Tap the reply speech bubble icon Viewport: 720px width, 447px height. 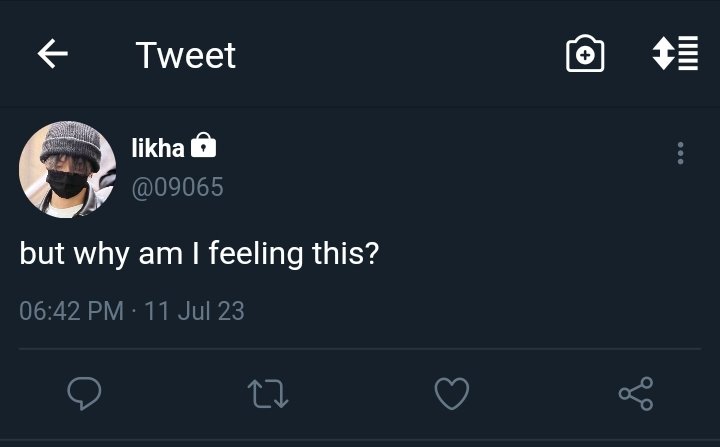pyautogui.click(x=84, y=393)
